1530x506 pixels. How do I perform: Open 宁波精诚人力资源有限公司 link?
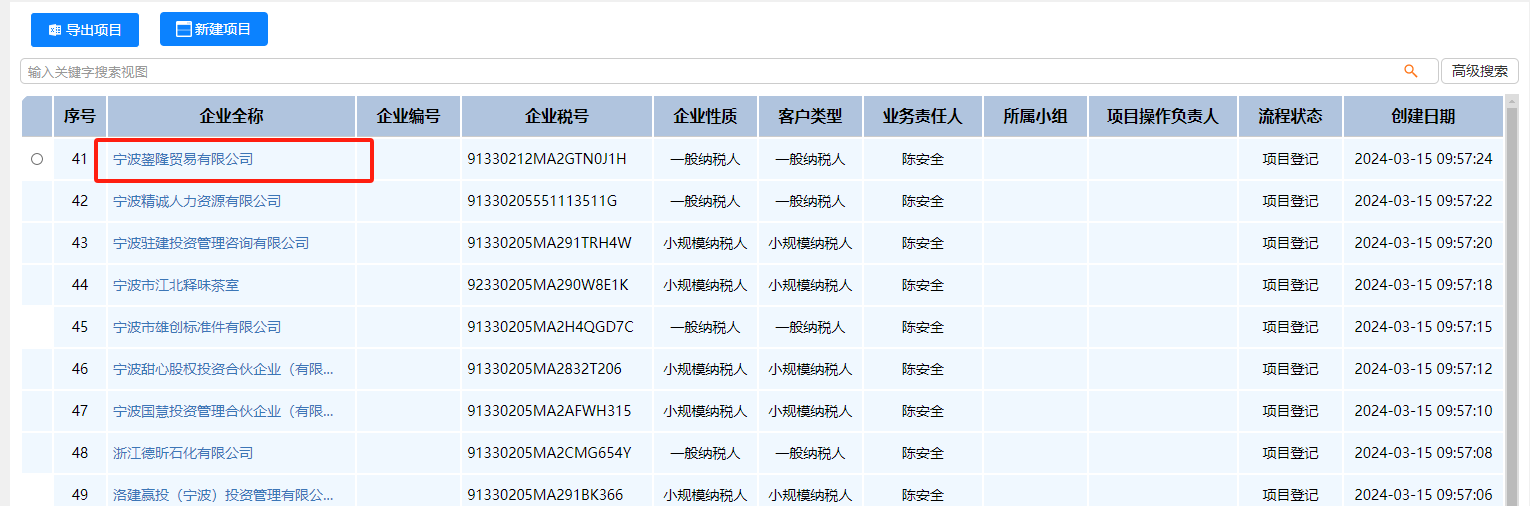(197, 201)
